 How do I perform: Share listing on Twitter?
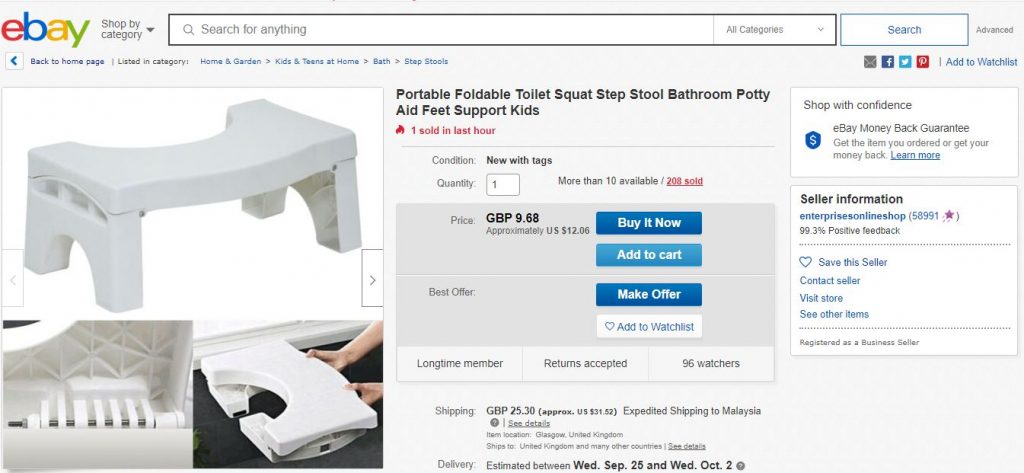[x=905, y=62]
